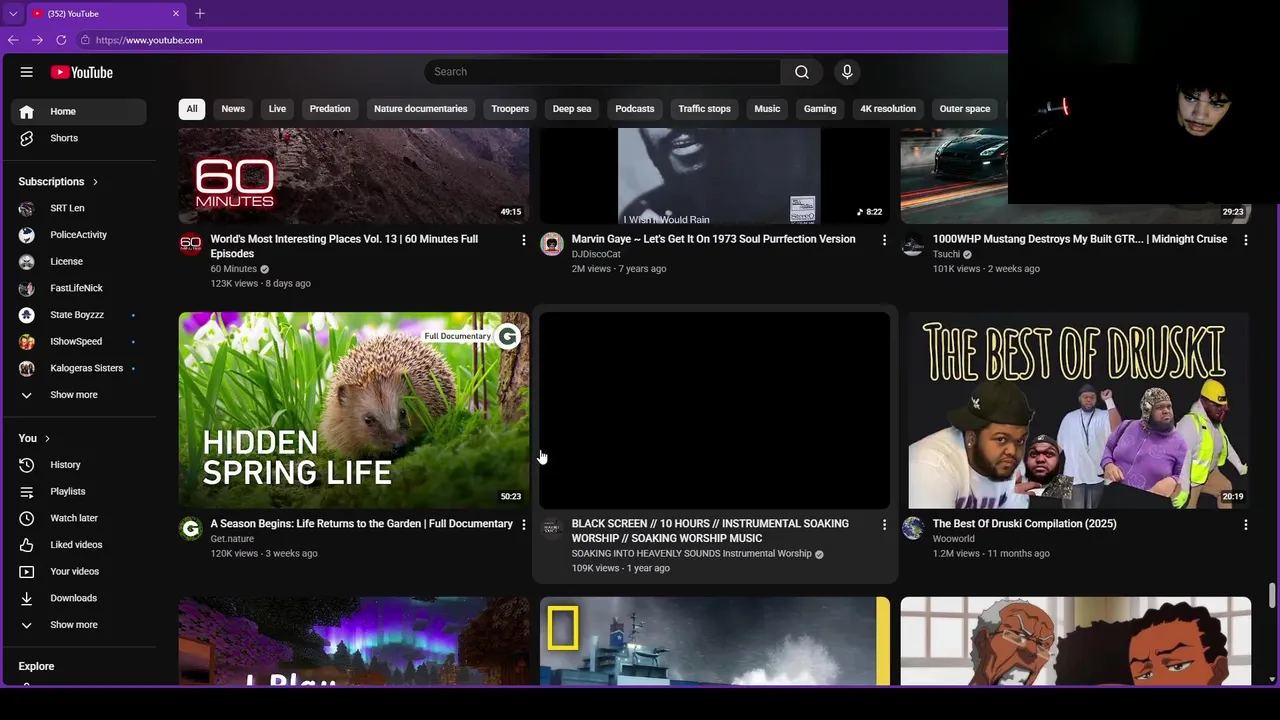Click the YouTube logo
This screenshot has width=1280, height=720.
[x=81, y=72]
